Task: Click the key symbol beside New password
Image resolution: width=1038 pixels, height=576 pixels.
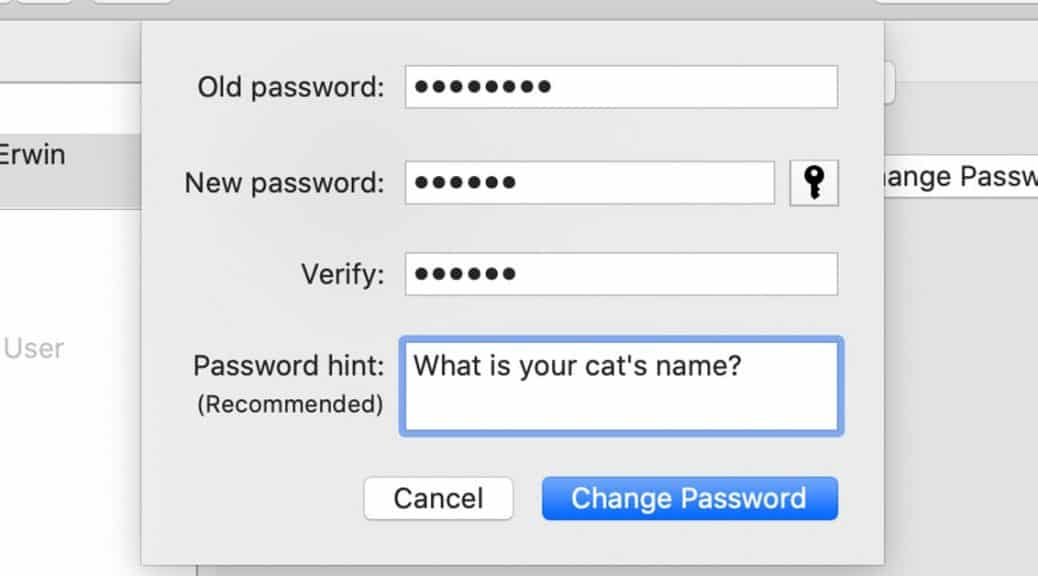Action: 815,182
